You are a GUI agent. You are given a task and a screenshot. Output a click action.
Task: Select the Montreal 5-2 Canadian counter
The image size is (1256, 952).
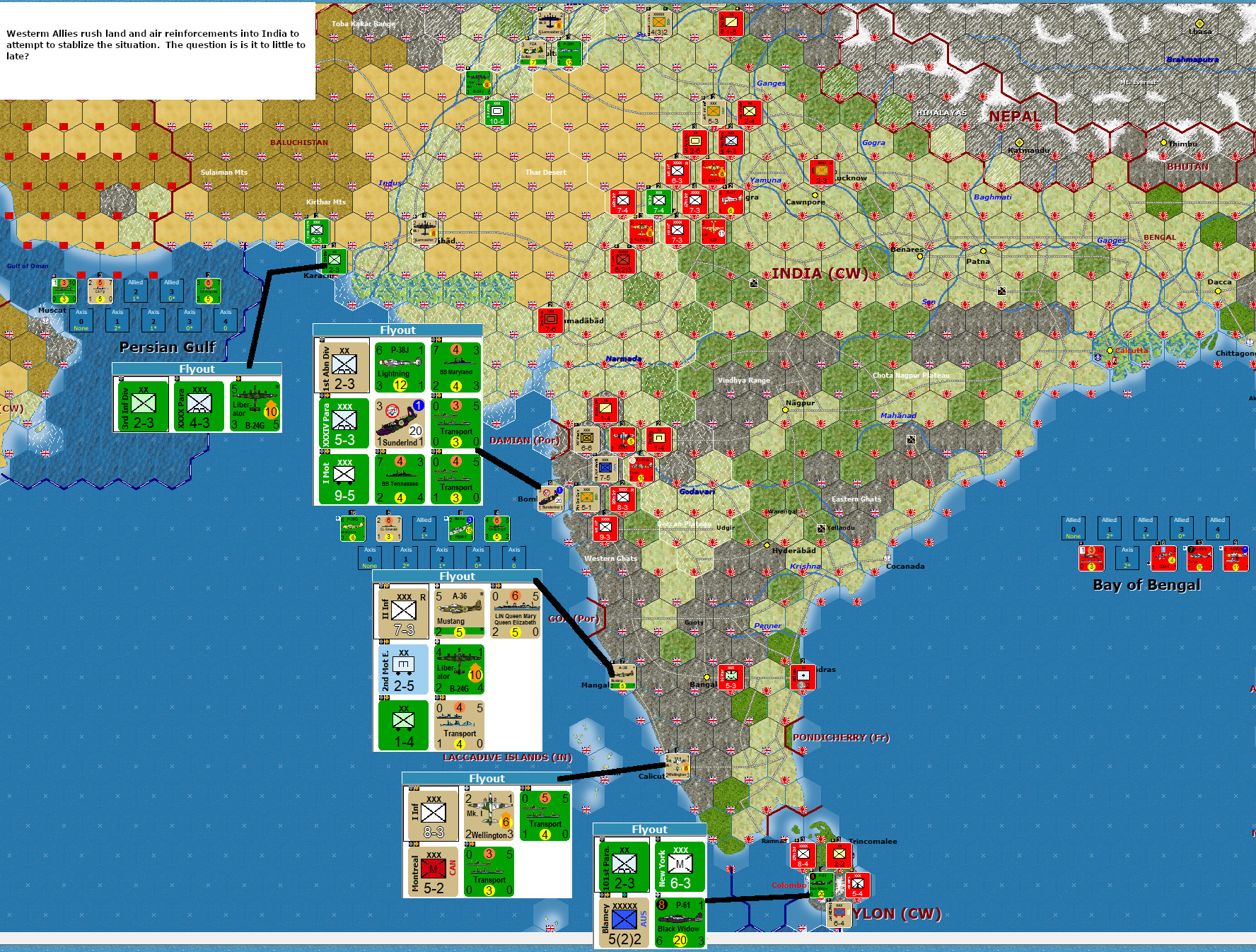point(432,871)
